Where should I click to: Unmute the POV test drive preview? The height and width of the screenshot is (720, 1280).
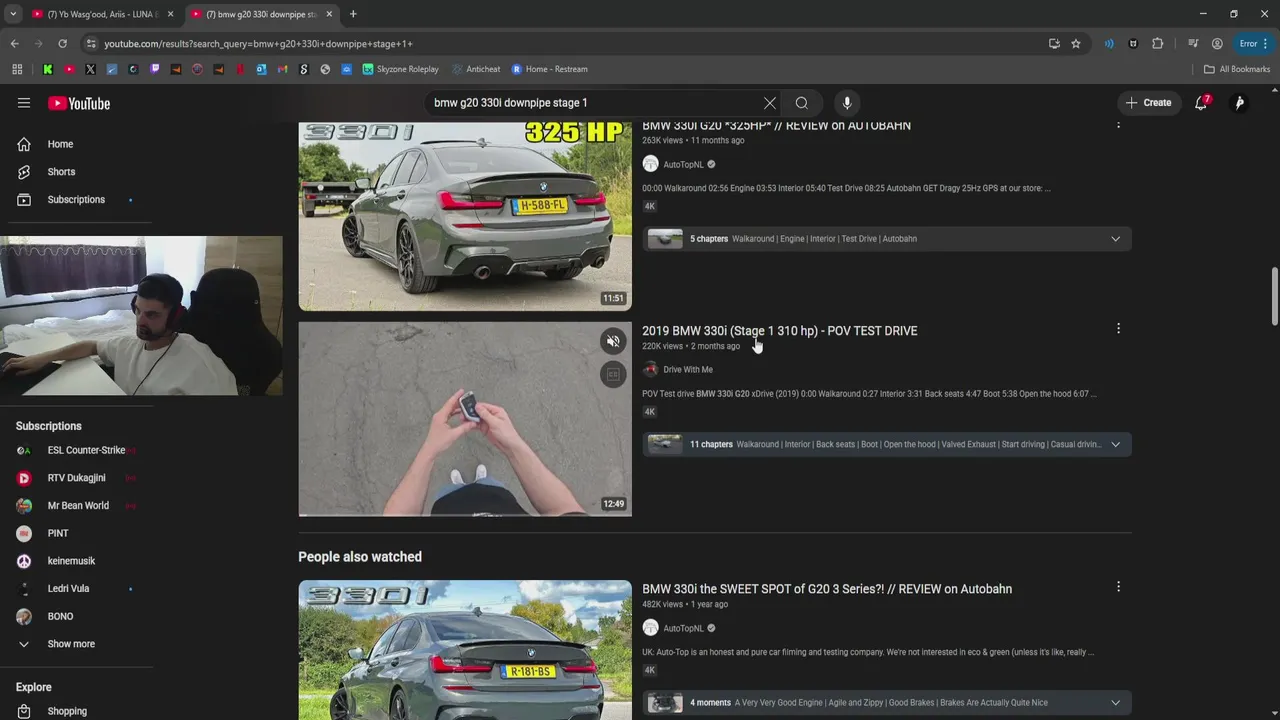[x=613, y=341]
